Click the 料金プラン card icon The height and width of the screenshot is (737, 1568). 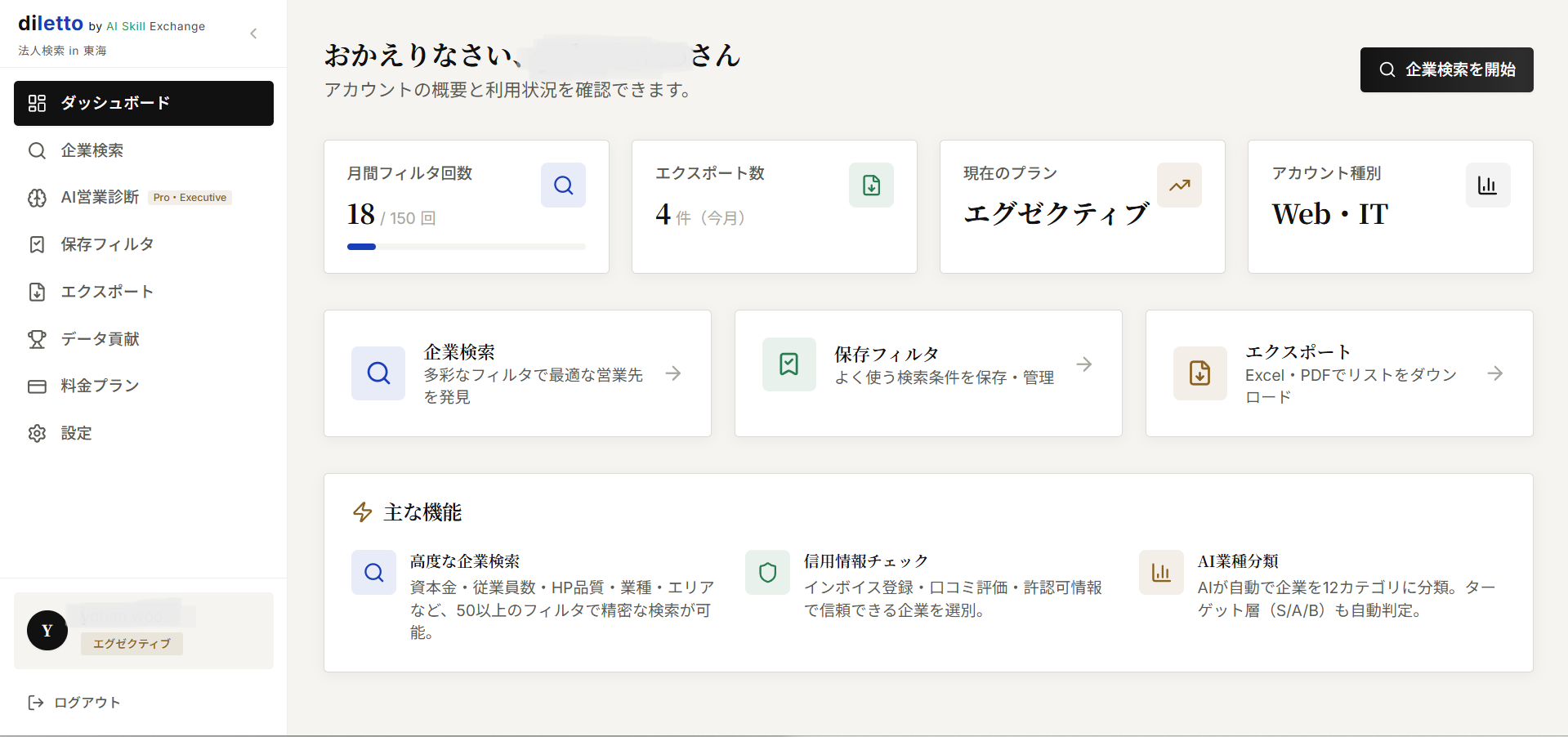[37, 386]
